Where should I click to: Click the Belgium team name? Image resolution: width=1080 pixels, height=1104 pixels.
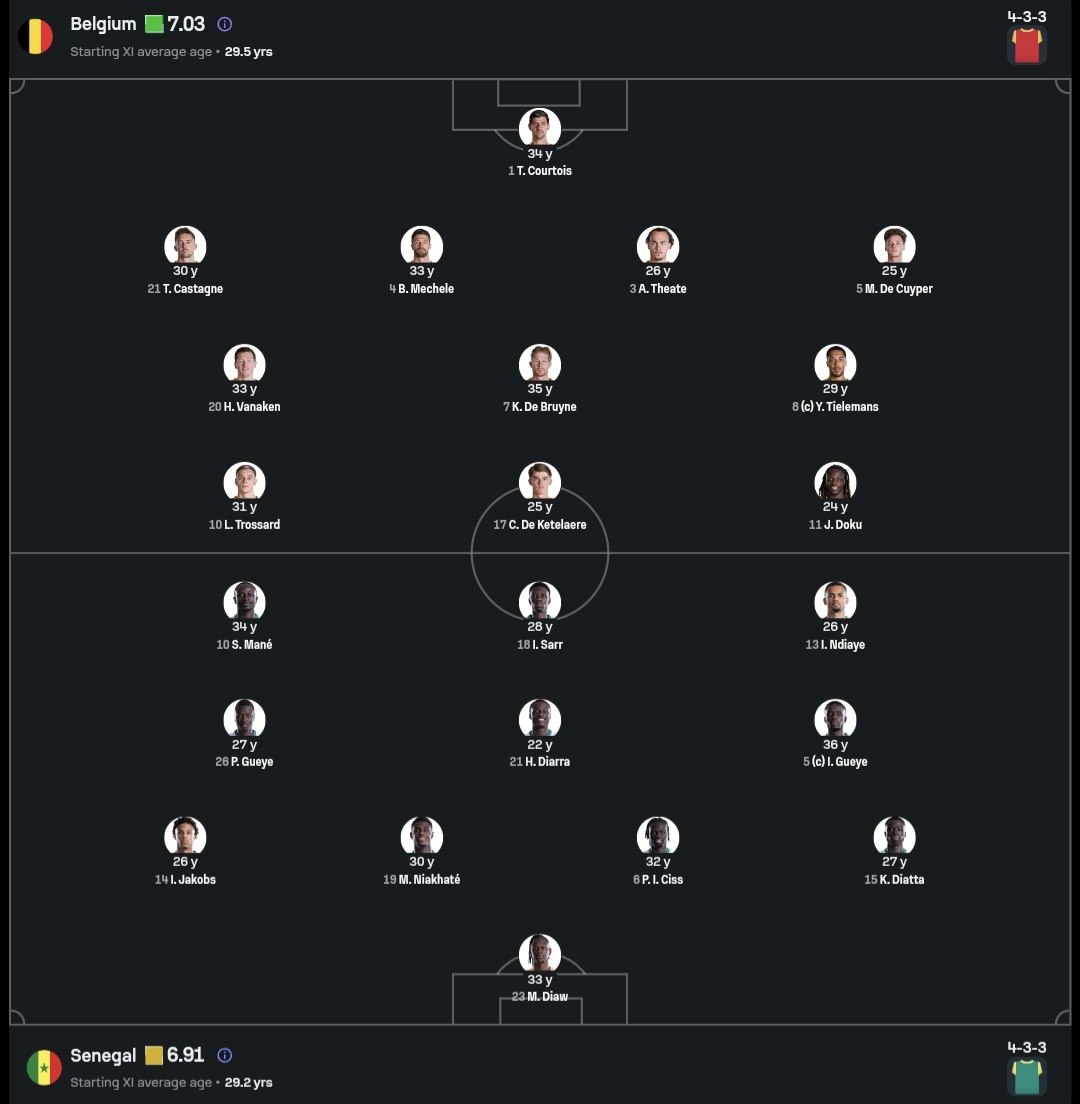coord(103,24)
